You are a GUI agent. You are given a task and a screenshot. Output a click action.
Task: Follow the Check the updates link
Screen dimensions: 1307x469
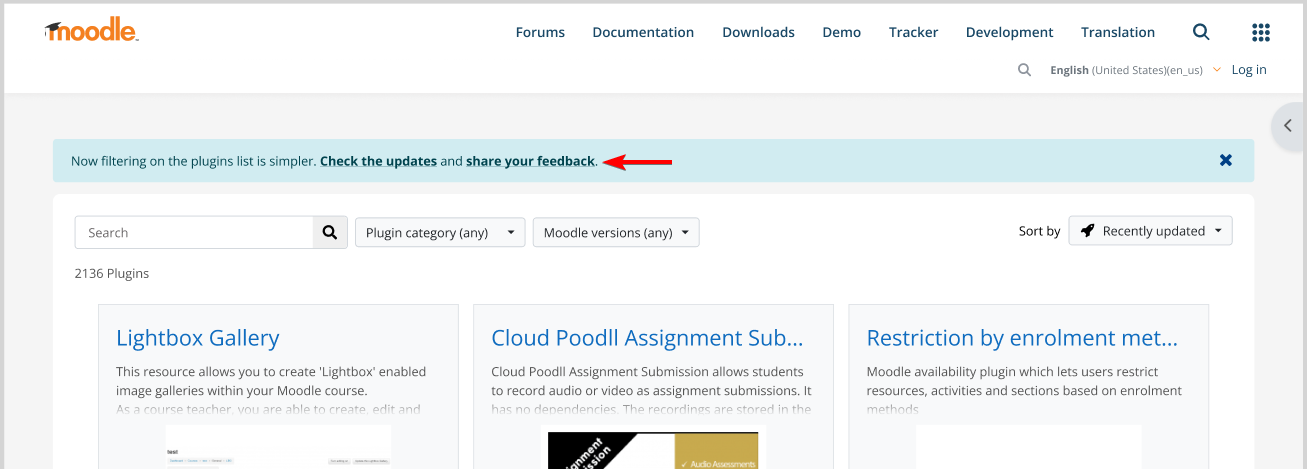point(378,161)
